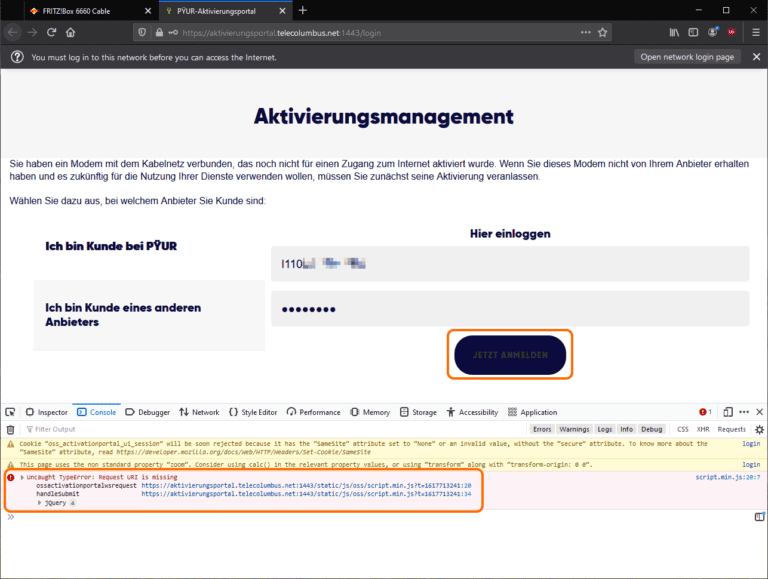The image size is (768, 579).
Task: Open the browser home page
Action: (71, 32)
